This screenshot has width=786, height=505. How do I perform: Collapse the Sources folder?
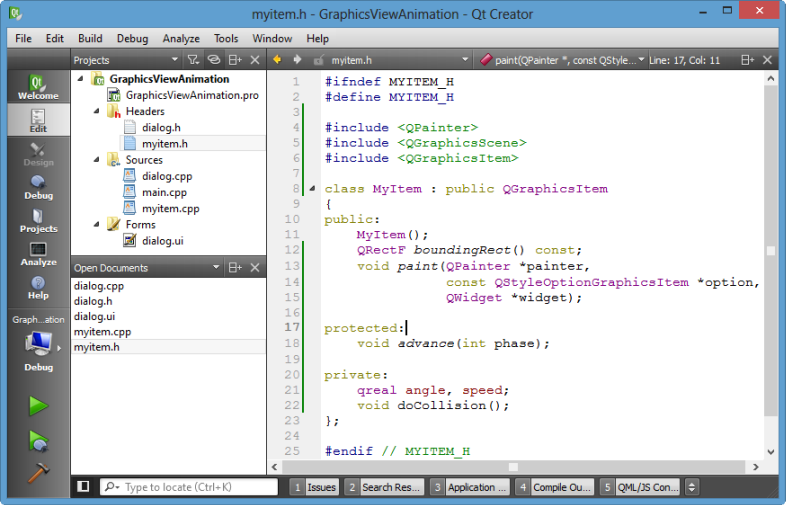pyautogui.click(x=96, y=160)
